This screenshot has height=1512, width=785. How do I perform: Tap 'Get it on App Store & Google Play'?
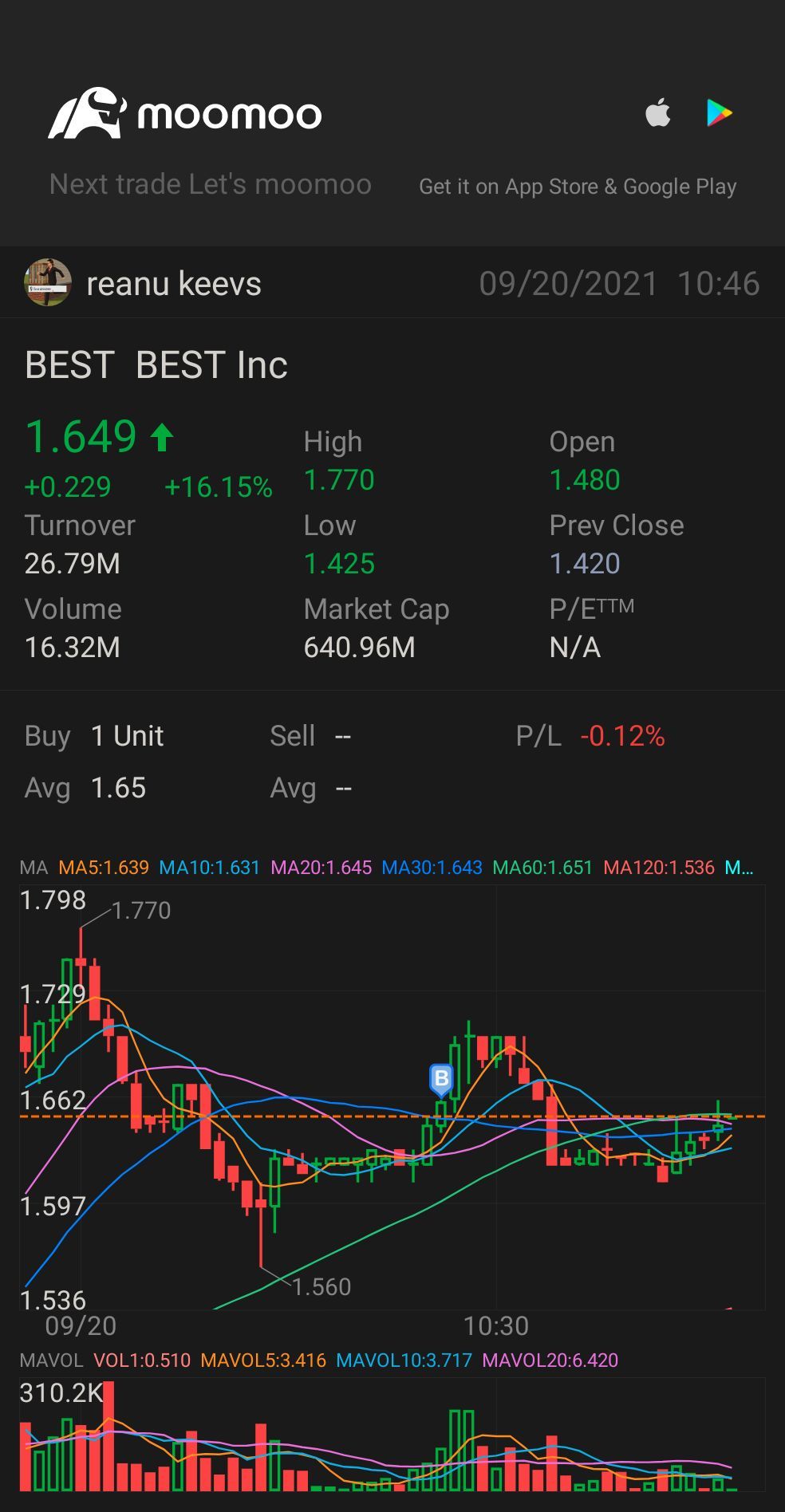tap(578, 187)
